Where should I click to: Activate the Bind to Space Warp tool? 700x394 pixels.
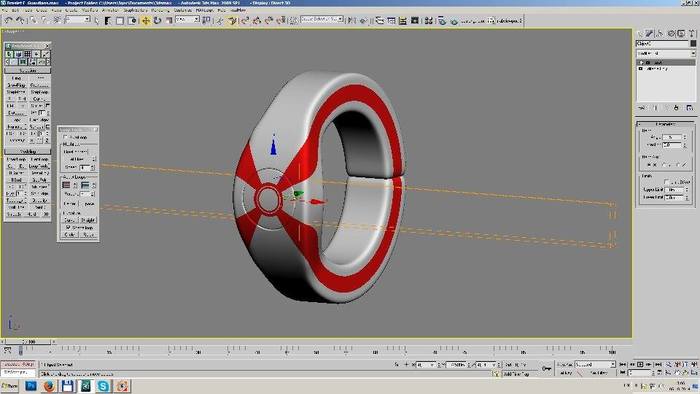pyautogui.click(x=57, y=20)
